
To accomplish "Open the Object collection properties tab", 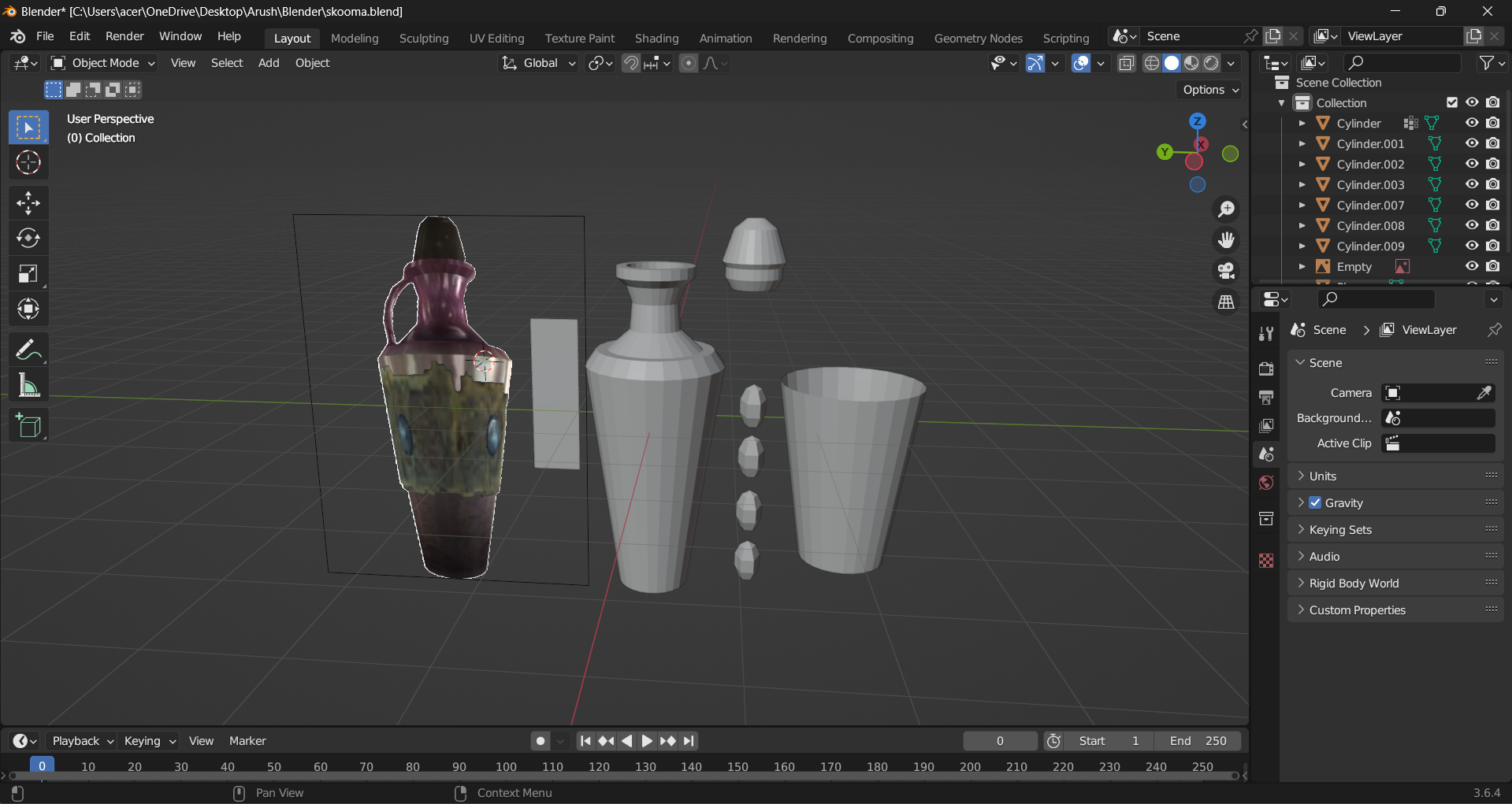I will click(x=1266, y=518).
